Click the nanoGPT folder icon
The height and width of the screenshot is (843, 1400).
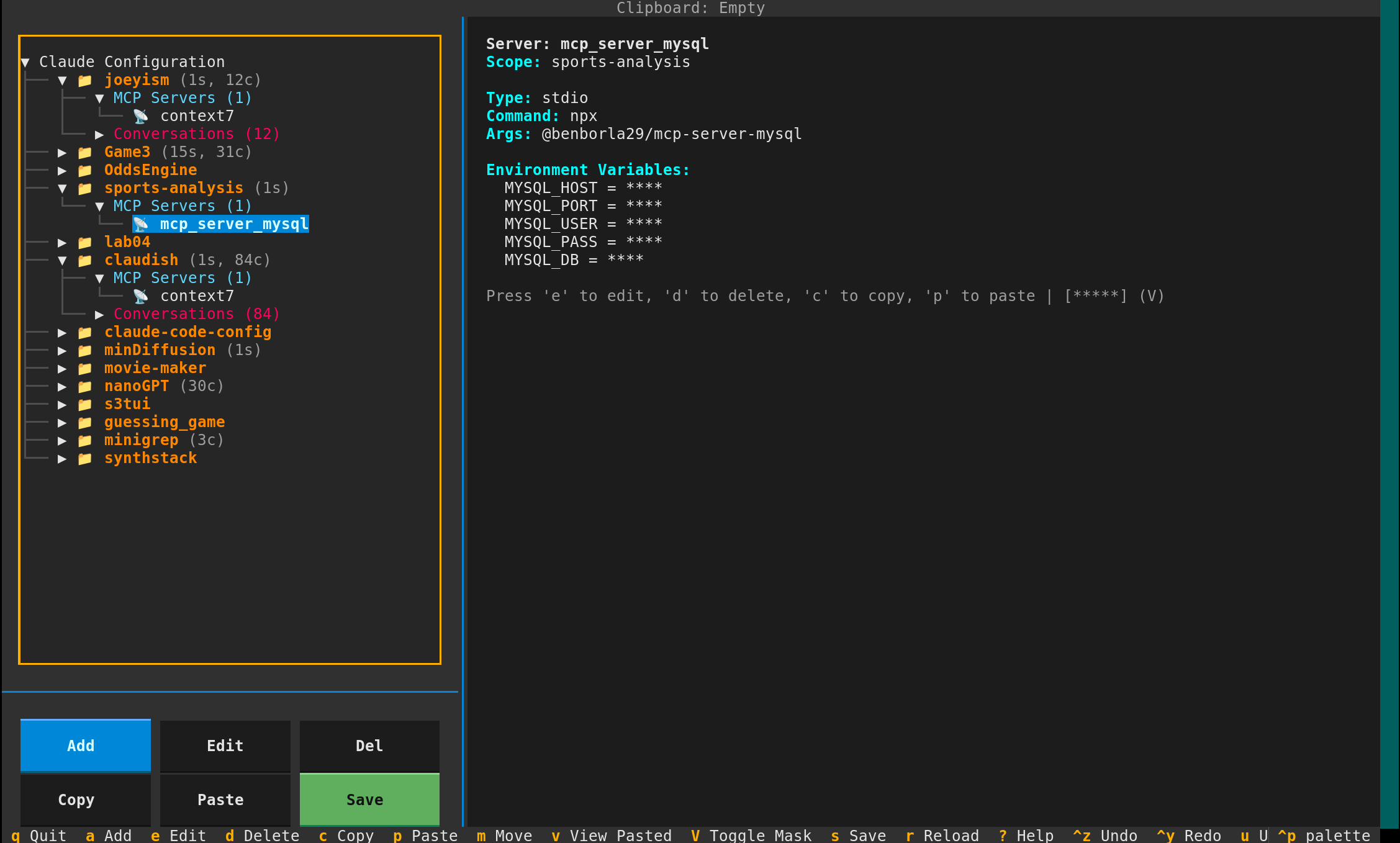(x=85, y=387)
